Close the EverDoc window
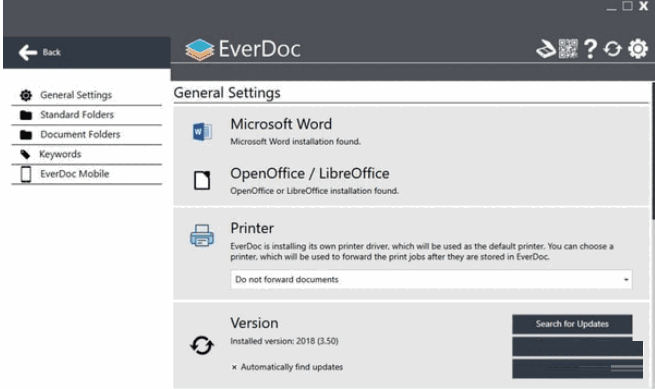The width and height of the screenshot is (655, 389). click(643, 6)
